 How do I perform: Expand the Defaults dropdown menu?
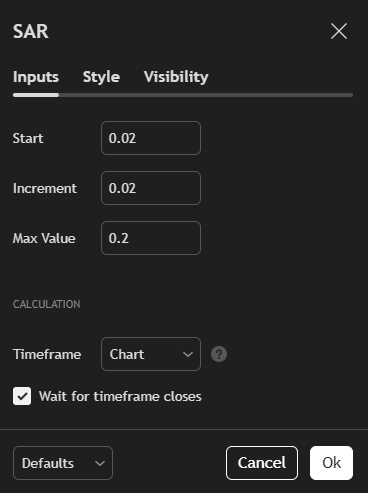pyautogui.click(x=63, y=463)
